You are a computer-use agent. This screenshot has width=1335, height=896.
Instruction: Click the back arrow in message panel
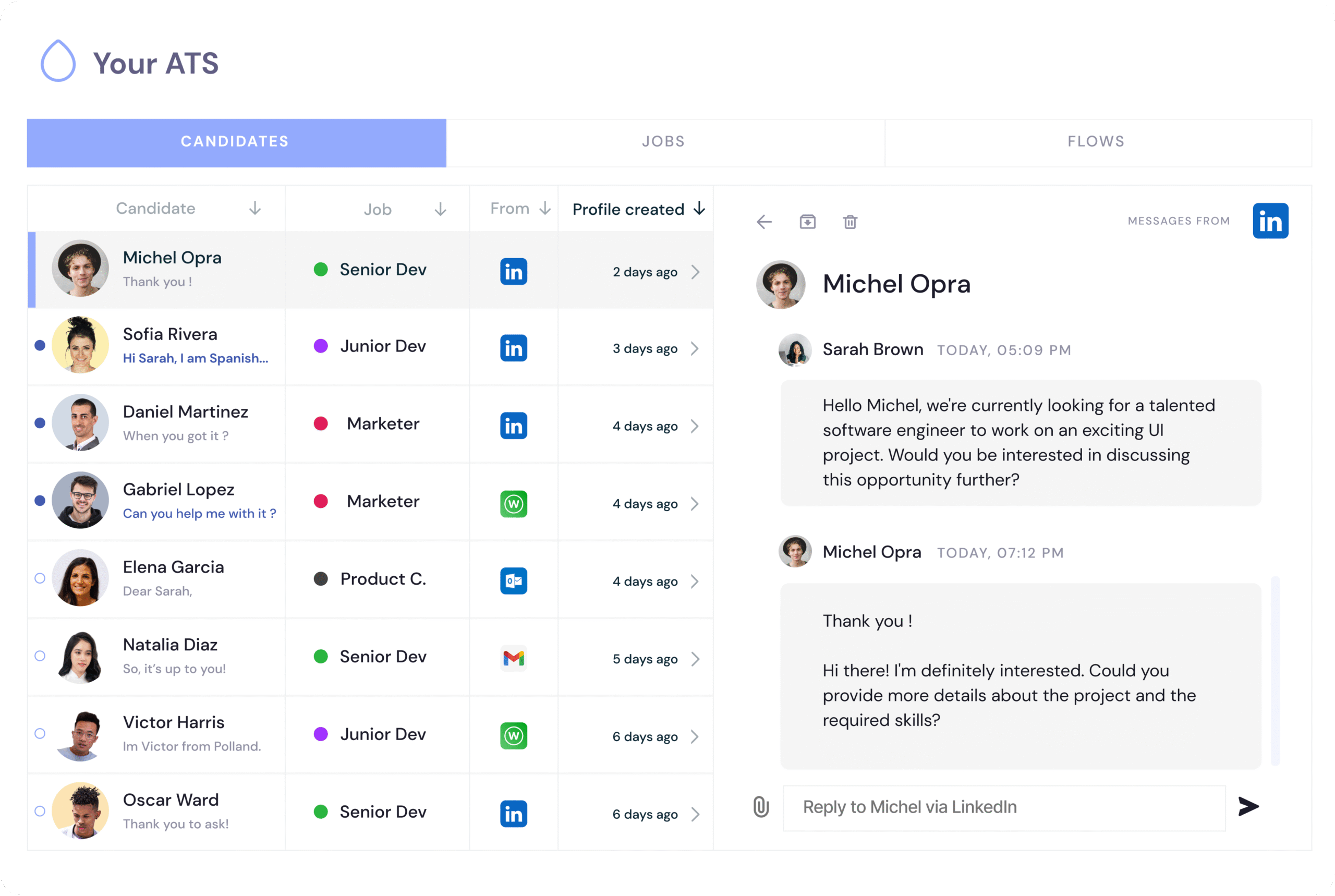click(764, 222)
